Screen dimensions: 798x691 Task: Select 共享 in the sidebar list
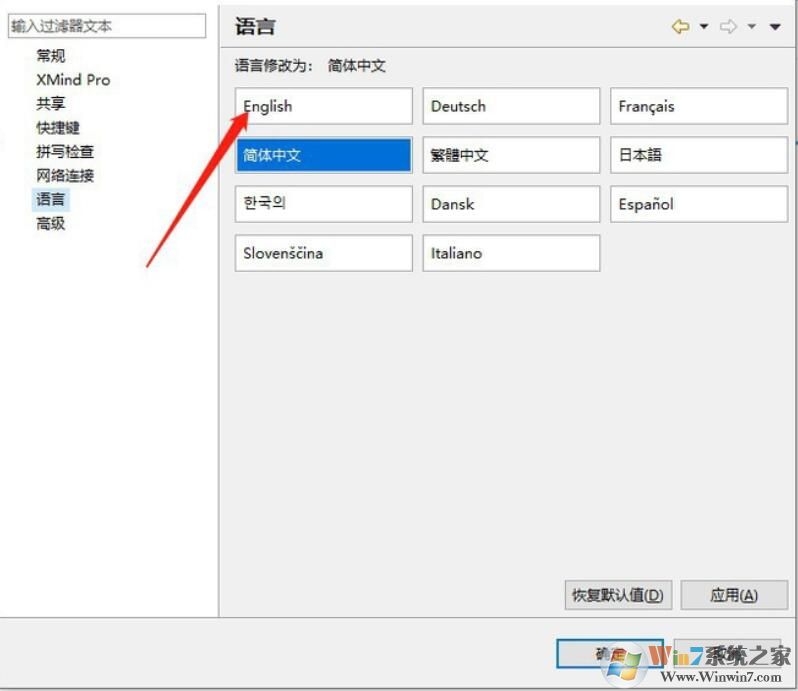pos(50,104)
